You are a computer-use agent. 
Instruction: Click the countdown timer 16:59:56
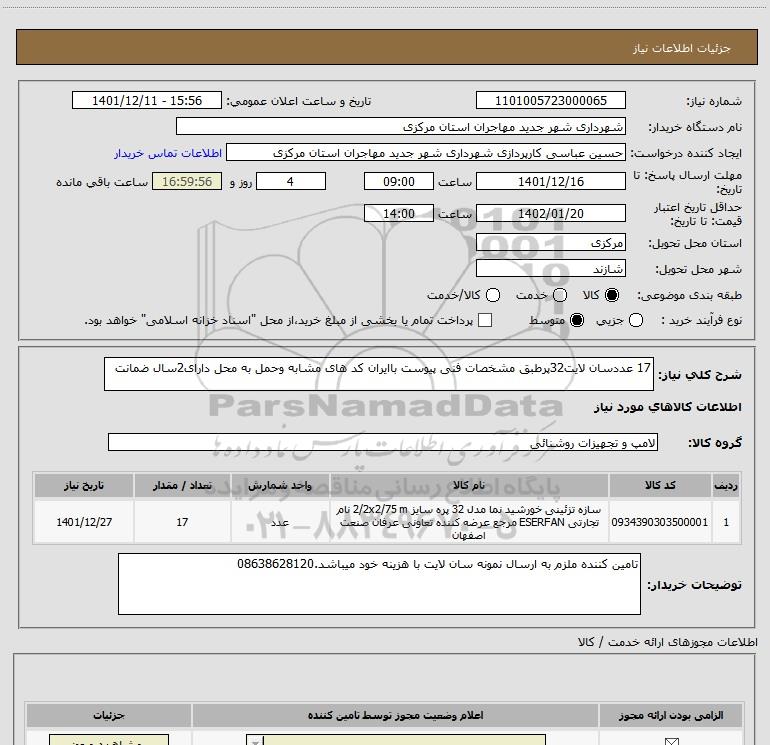click(187, 181)
